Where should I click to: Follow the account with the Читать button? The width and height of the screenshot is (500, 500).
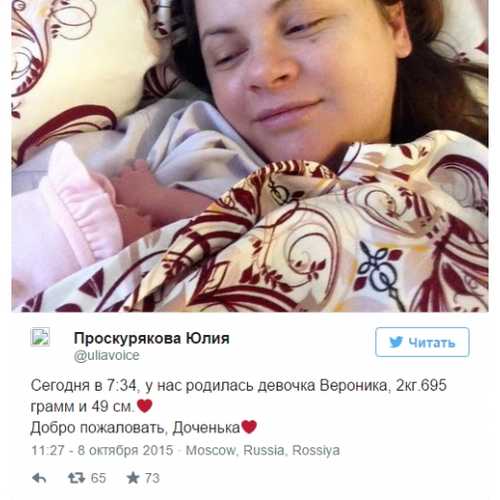point(422,342)
